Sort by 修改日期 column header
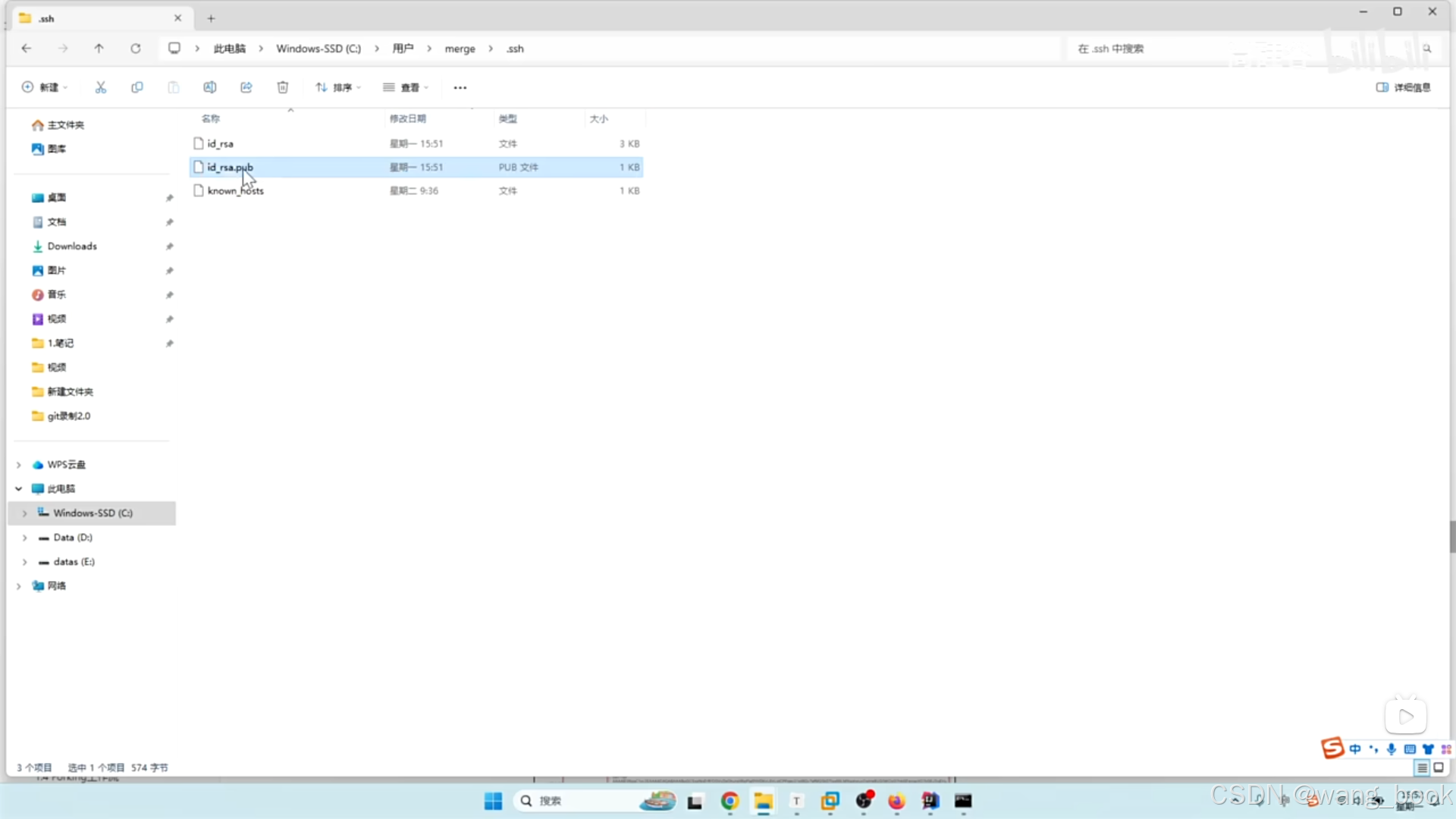Viewport: 1456px width, 819px height. point(407,118)
